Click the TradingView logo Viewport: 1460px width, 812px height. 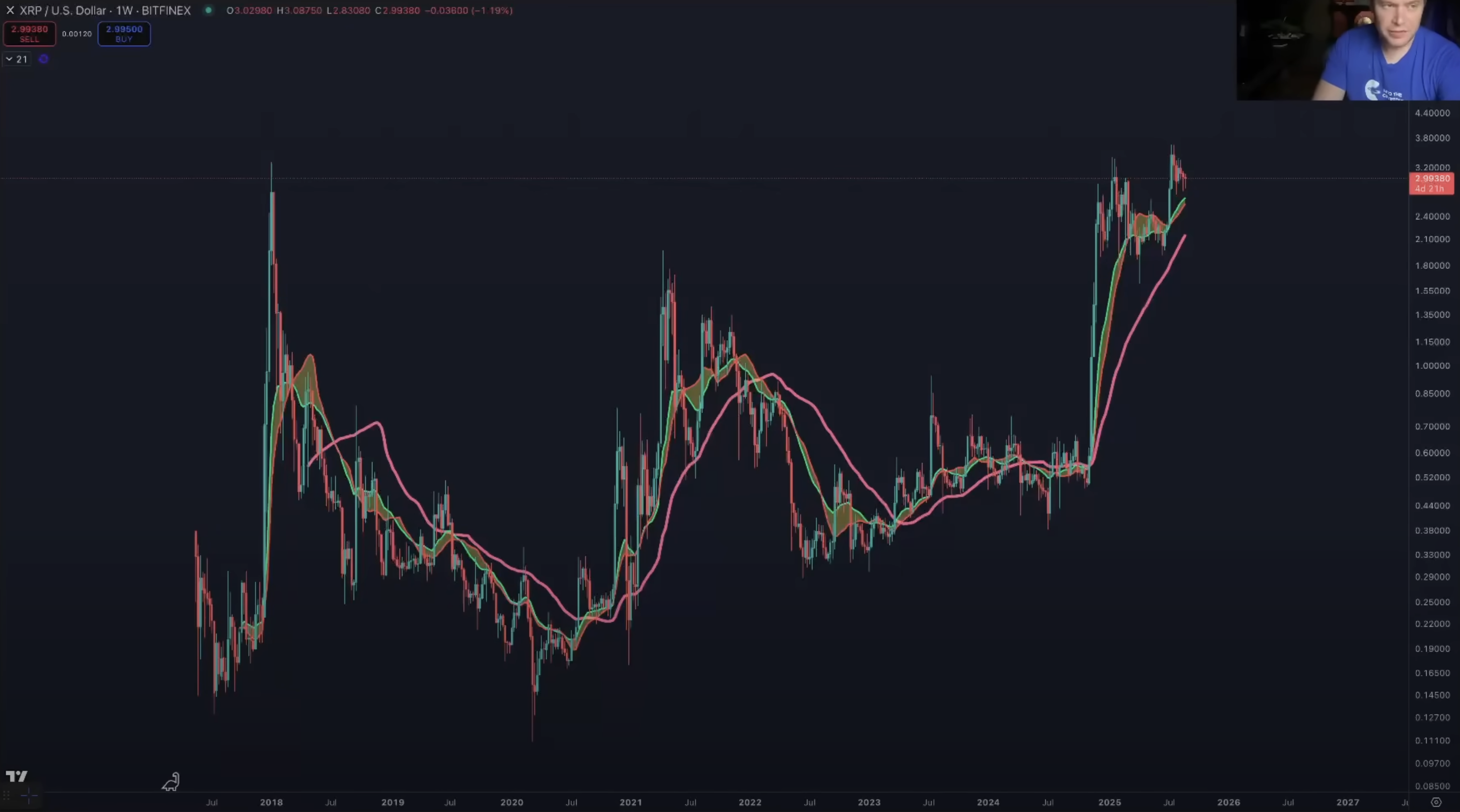17,776
